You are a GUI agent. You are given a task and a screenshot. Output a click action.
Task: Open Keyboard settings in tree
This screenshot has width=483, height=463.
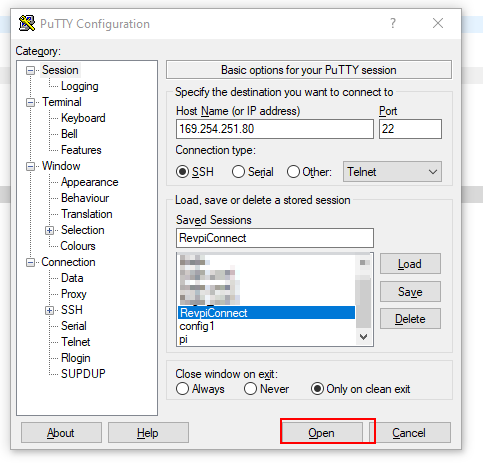click(83, 118)
